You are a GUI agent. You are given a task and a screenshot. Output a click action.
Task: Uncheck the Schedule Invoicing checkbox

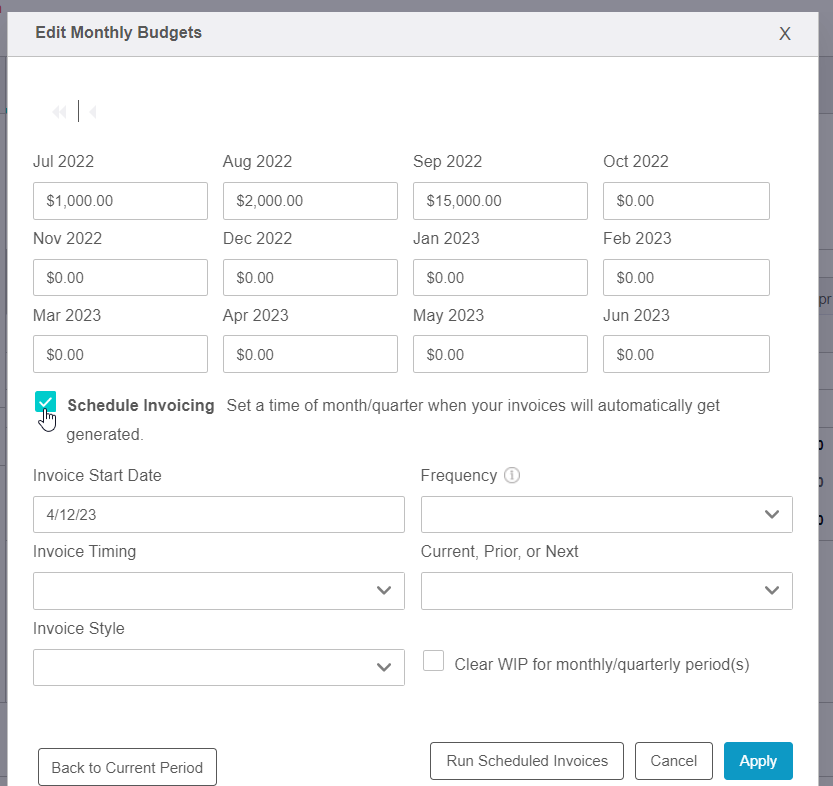tap(44, 403)
